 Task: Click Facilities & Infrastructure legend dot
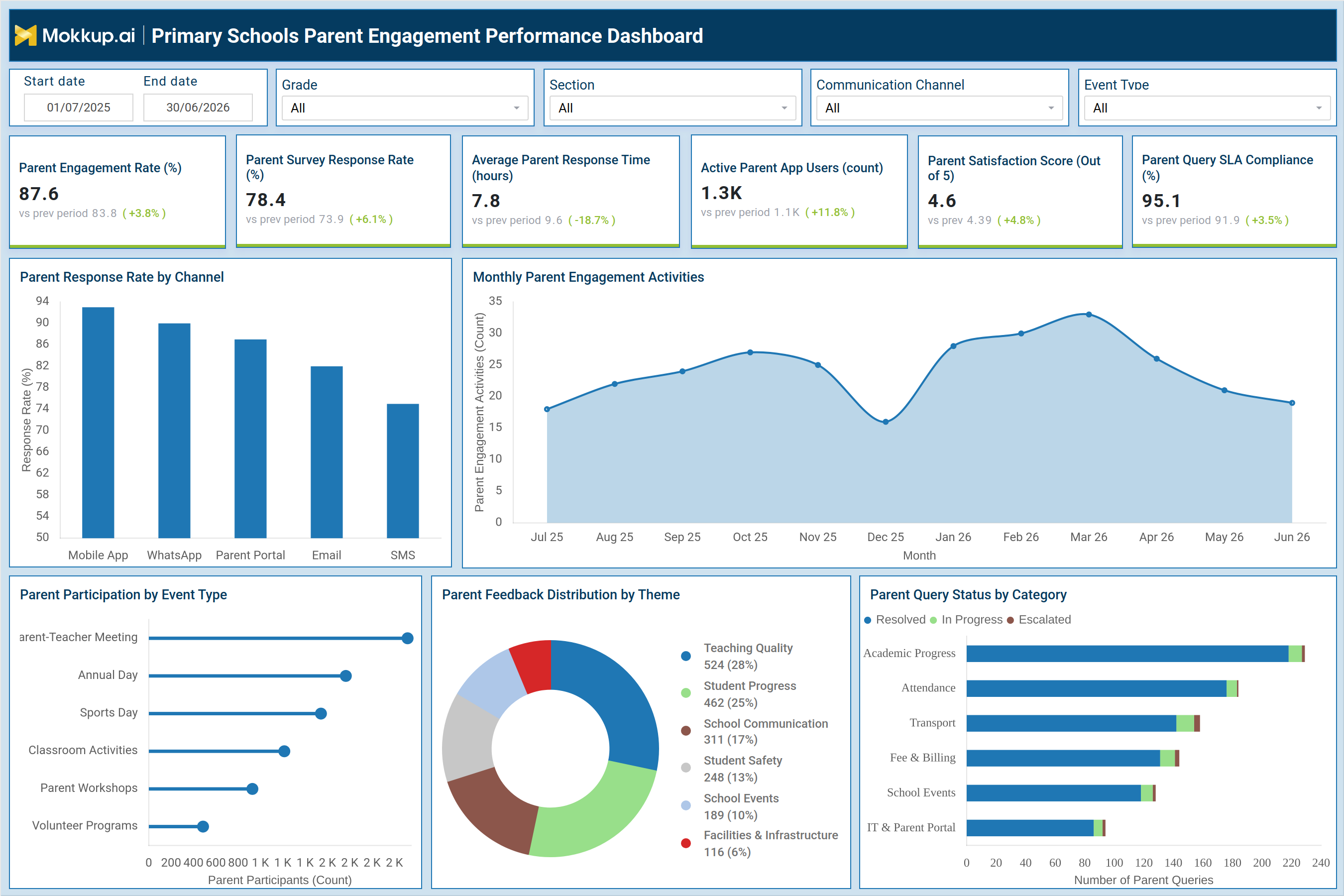click(686, 843)
